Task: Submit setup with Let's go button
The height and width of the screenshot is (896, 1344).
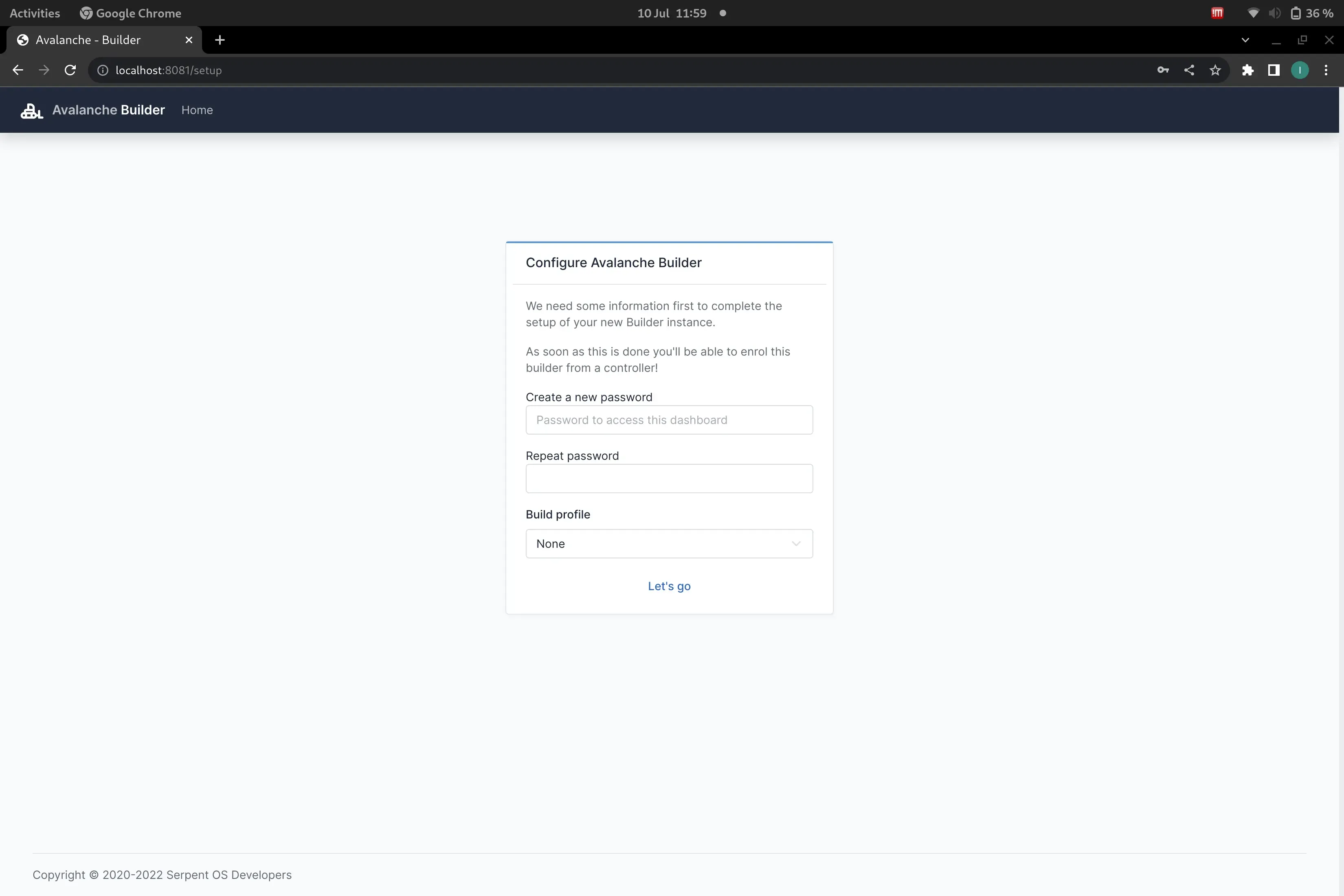Action: coord(669,586)
